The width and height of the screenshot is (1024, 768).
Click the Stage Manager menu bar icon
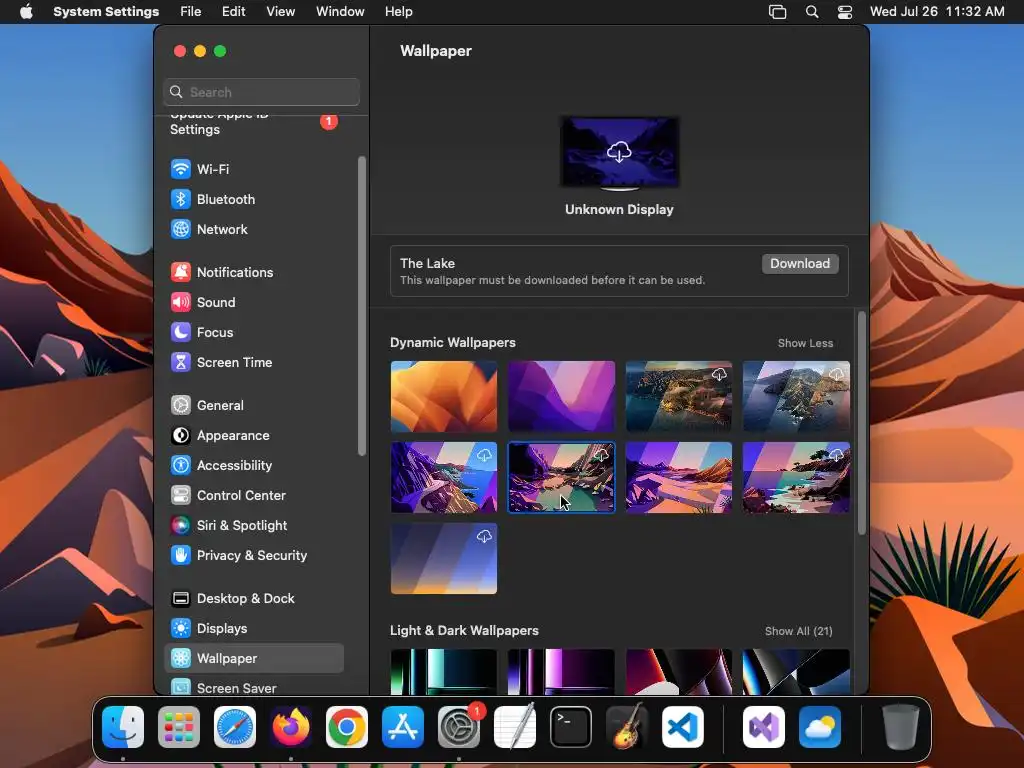(x=777, y=12)
